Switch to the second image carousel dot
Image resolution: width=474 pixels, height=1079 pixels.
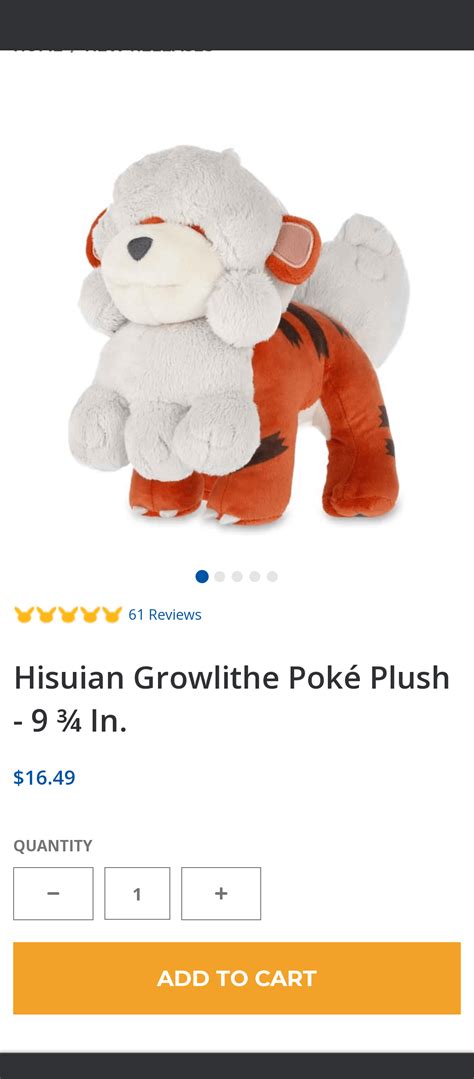click(219, 577)
